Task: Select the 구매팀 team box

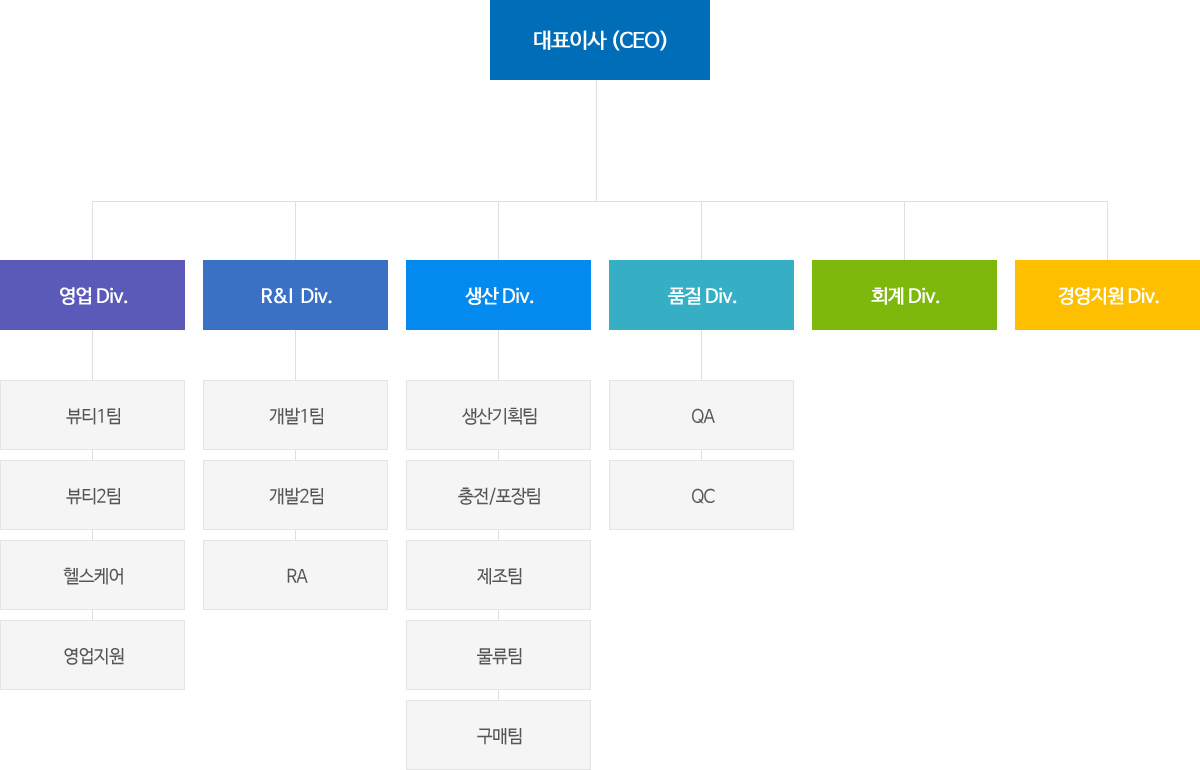Action: tap(498, 735)
